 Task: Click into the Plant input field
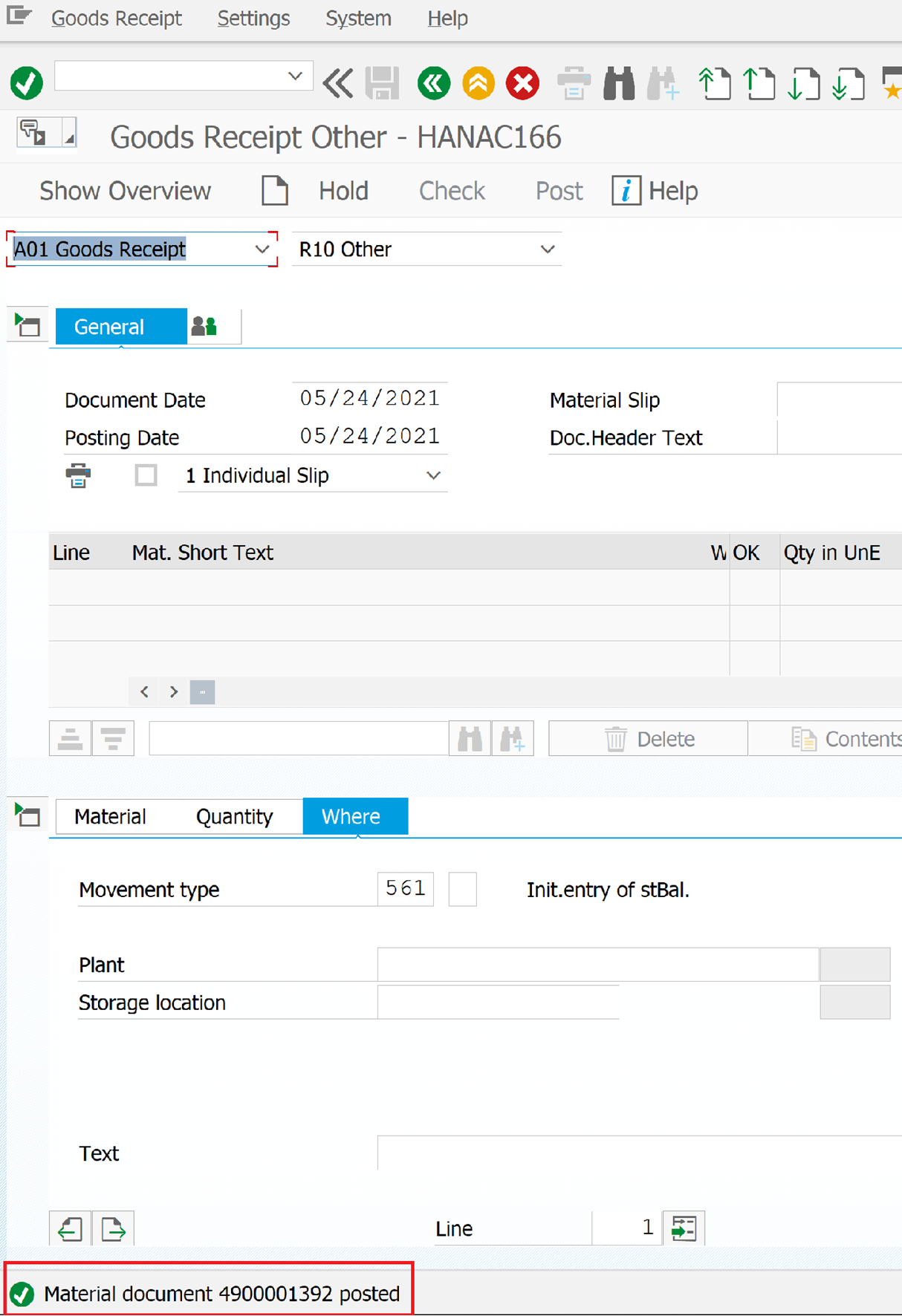pyautogui.click(x=597, y=965)
